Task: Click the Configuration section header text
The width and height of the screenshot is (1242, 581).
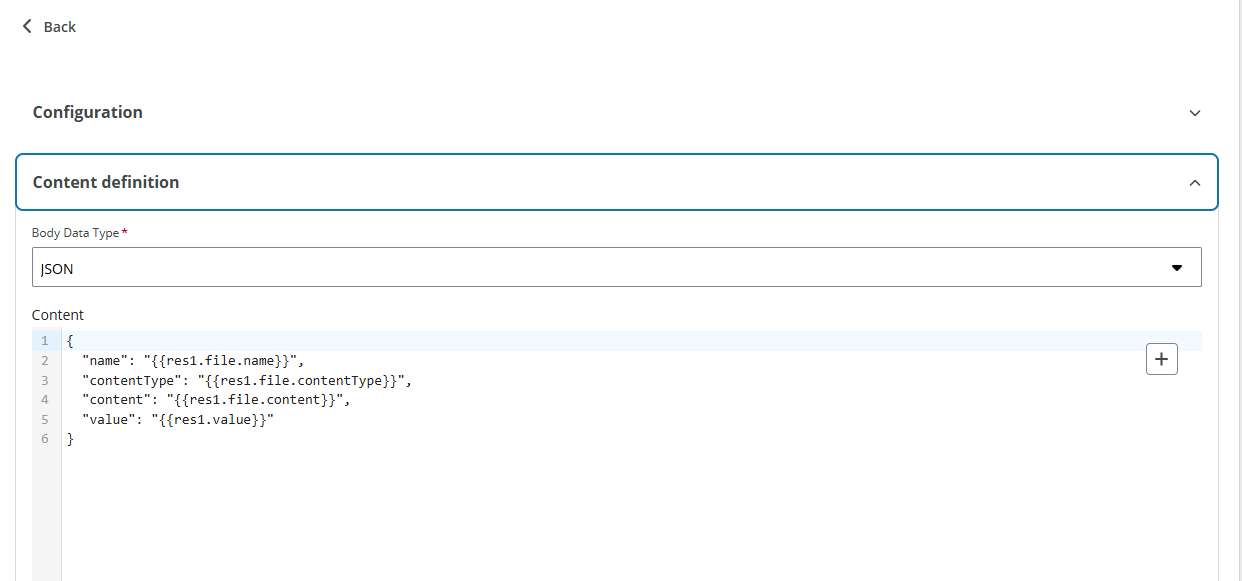Action: point(87,112)
